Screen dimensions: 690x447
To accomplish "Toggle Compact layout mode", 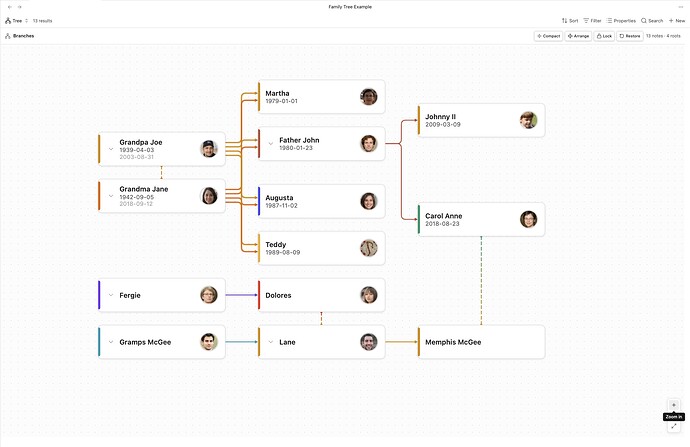I will [x=548, y=36].
